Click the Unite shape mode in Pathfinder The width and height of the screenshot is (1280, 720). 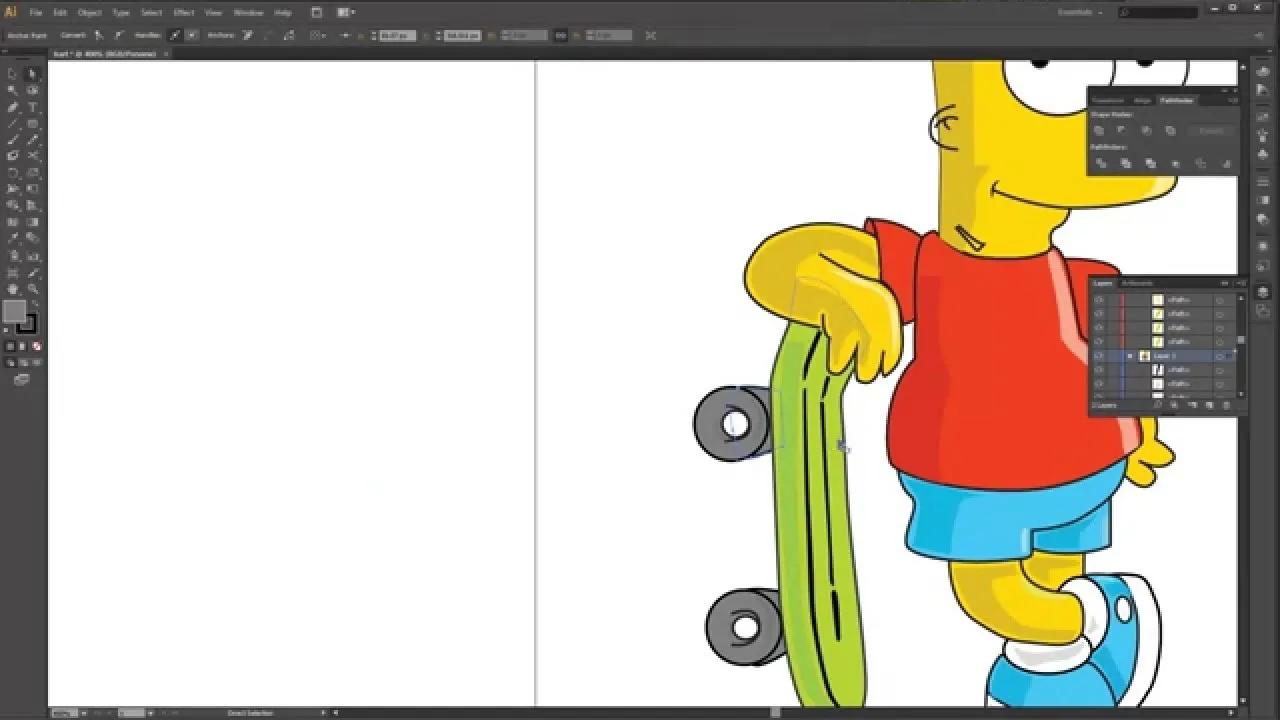(1099, 130)
